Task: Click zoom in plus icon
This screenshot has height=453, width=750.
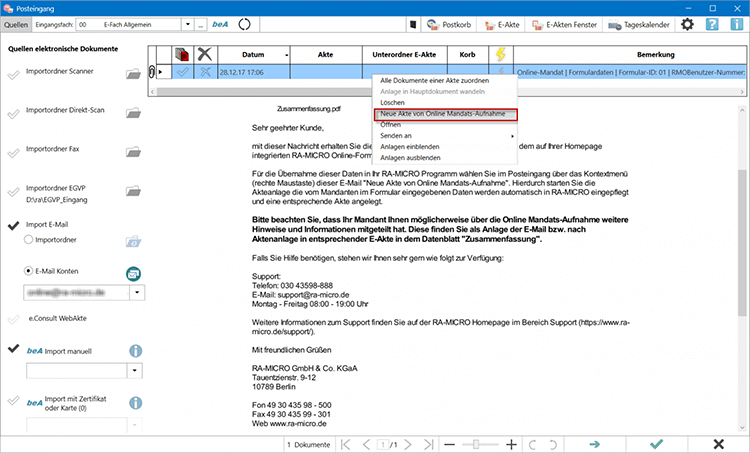Action: coord(511,444)
